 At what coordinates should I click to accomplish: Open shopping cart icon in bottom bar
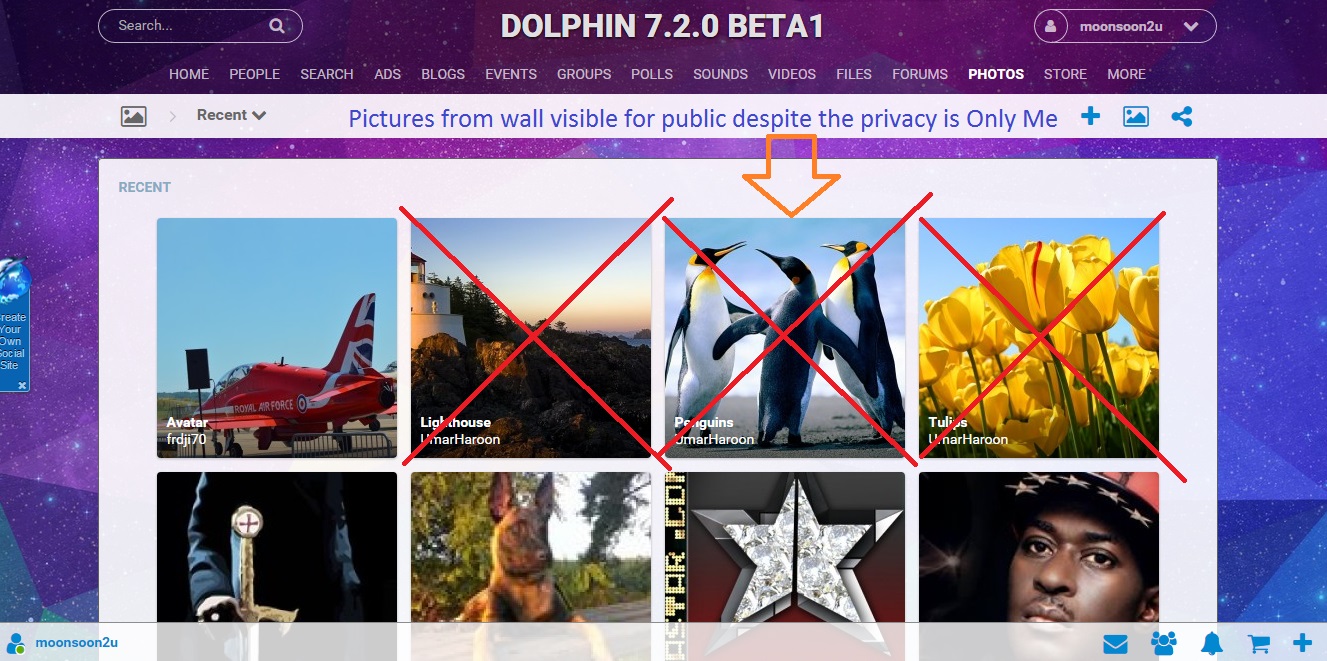click(1259, 643)
